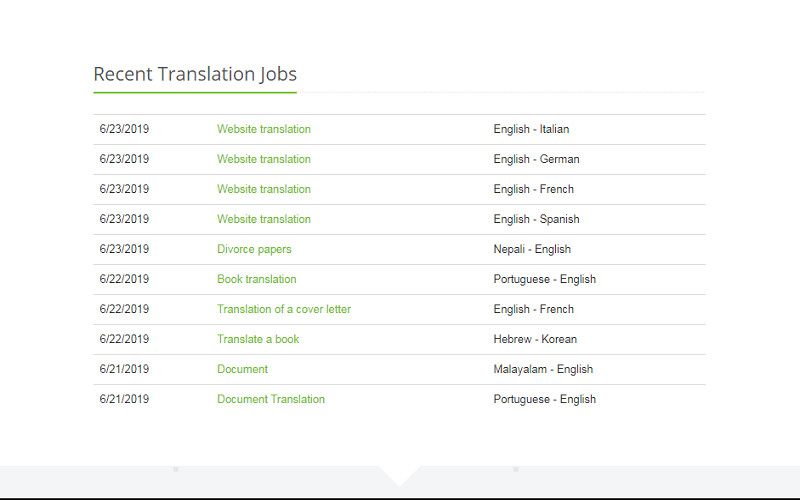The height and width of the screenshot is (500, 800).
Task: Open the Document Translation job link
Action: [270, 399]
